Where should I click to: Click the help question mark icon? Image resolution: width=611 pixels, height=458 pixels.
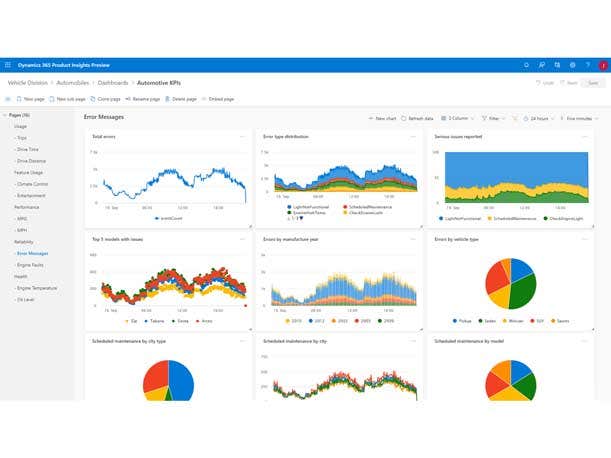click(587, 65)
